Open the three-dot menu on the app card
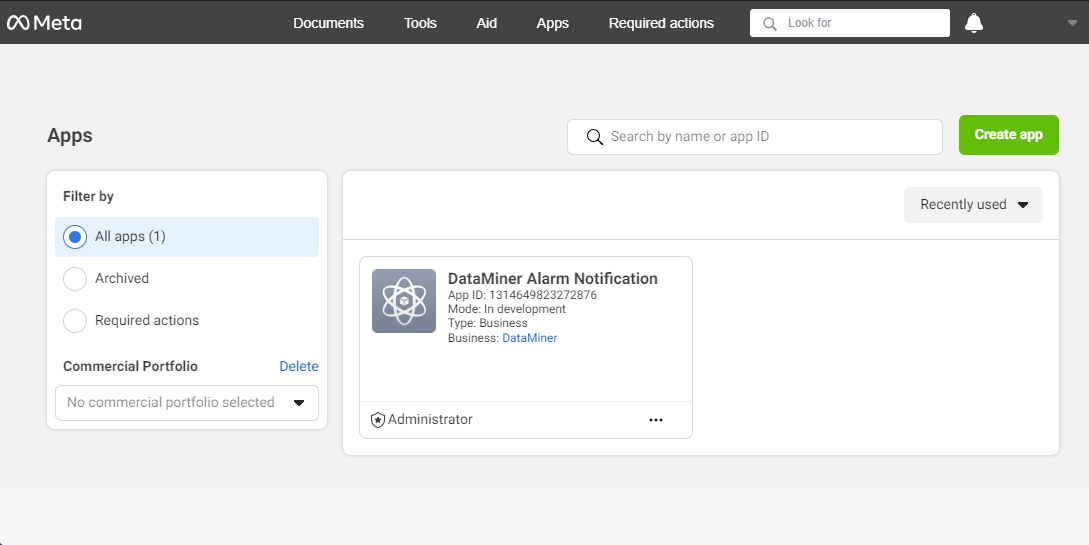 [656, 420]
